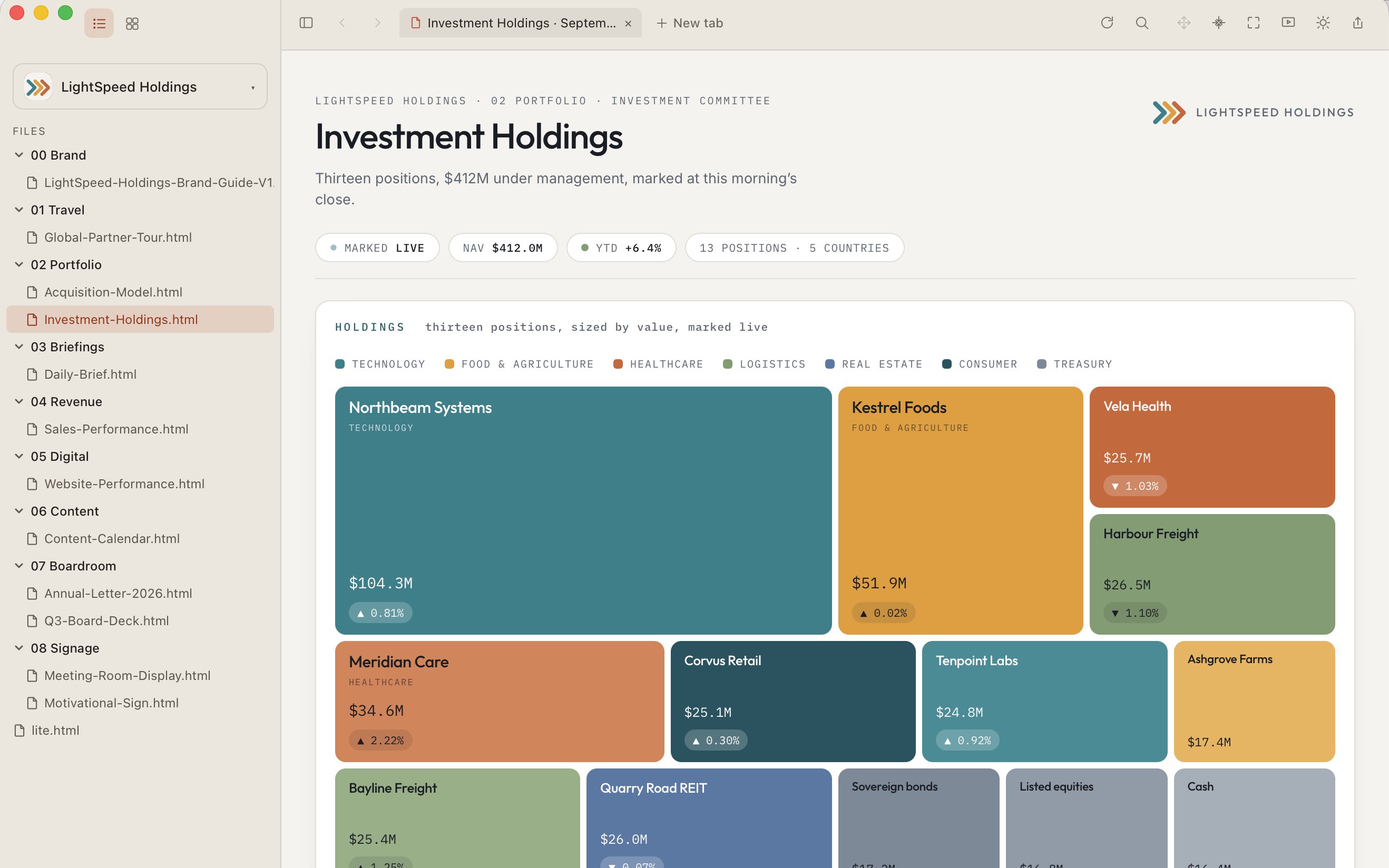Collapse the 06 Content folder
This screenshot has width=1389, height=868.
click(x=19, y=511)
